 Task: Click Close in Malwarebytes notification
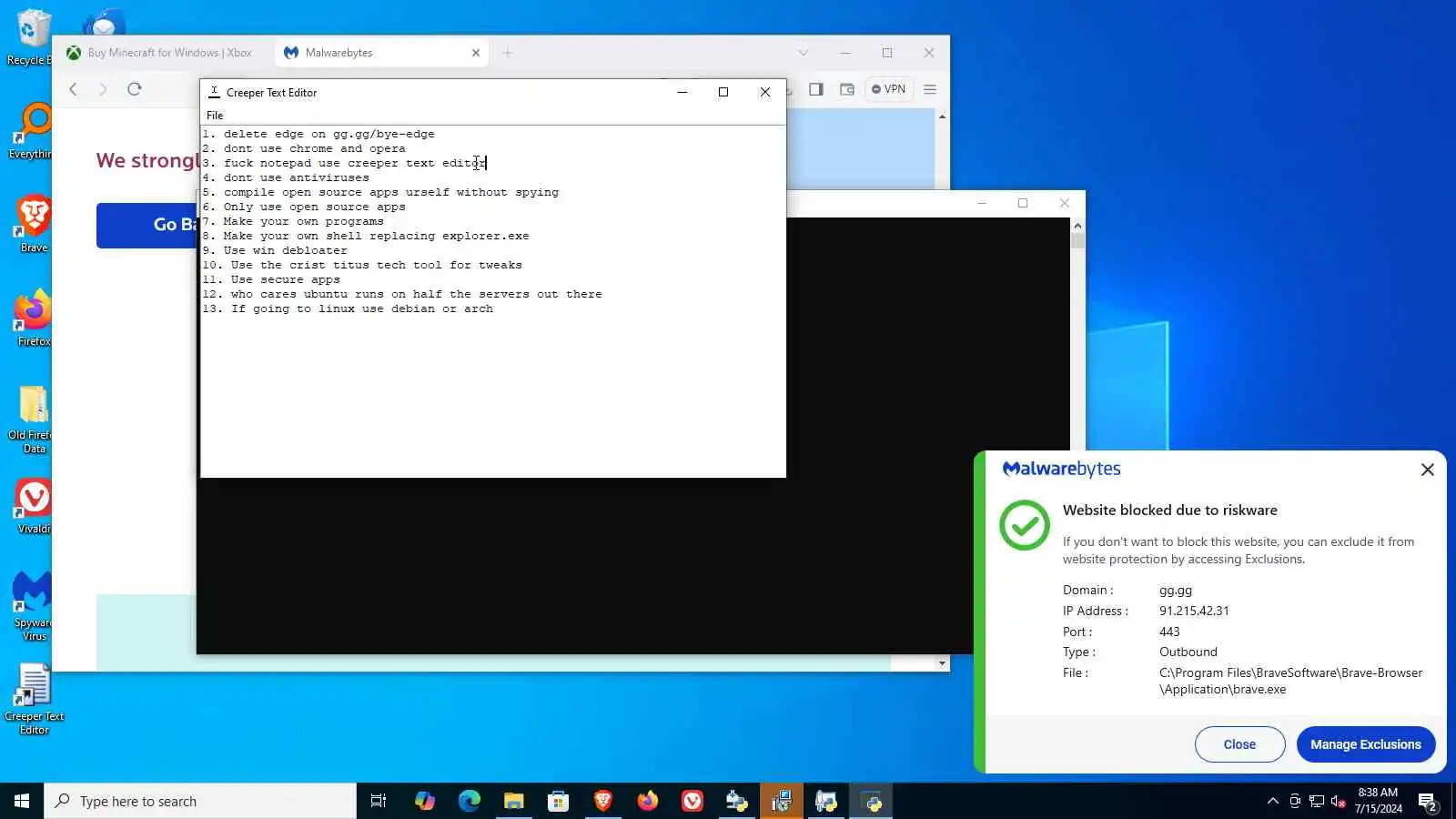tap(1239, 744)
